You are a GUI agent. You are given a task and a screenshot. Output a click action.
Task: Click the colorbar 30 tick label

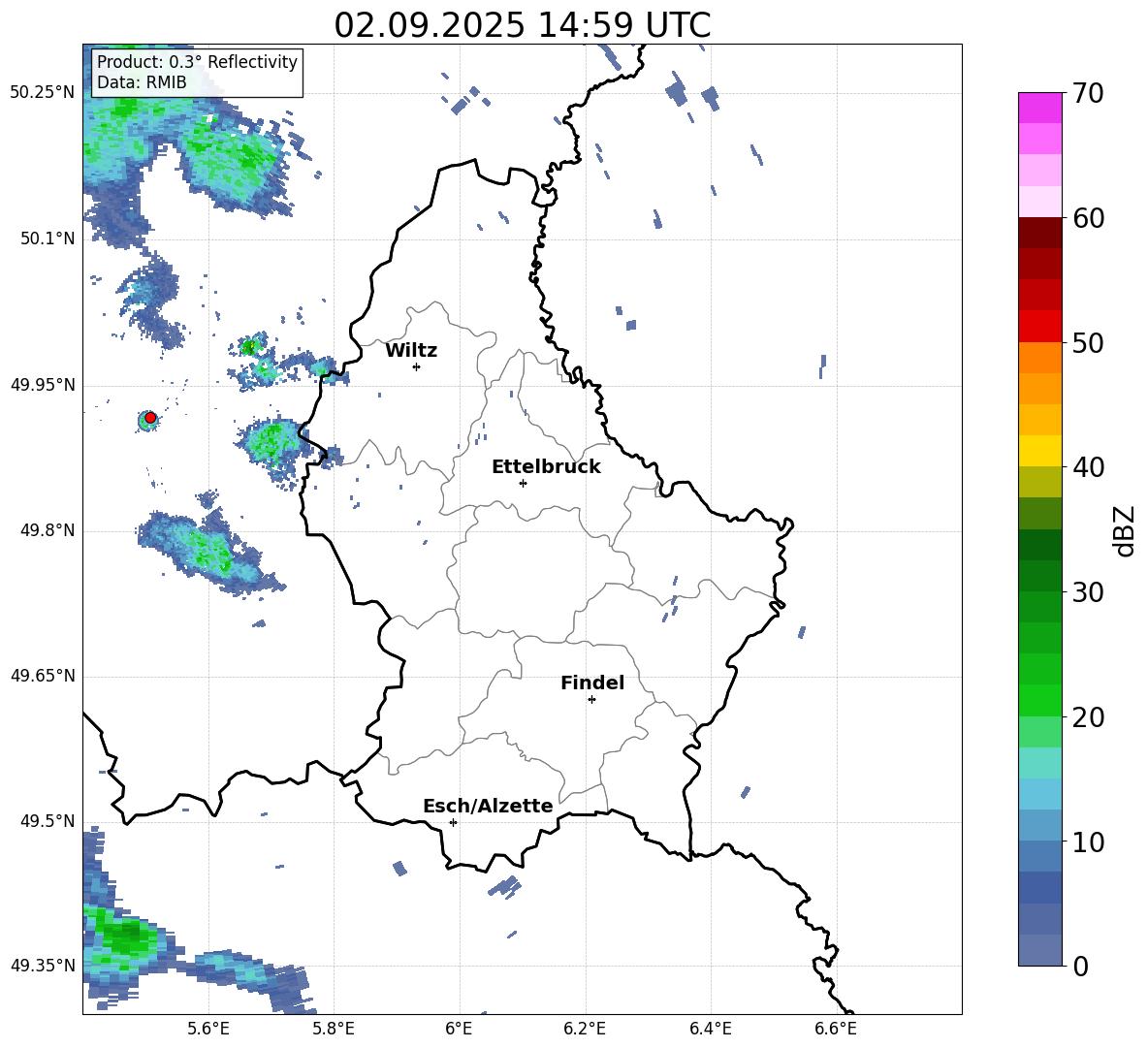1088,592
